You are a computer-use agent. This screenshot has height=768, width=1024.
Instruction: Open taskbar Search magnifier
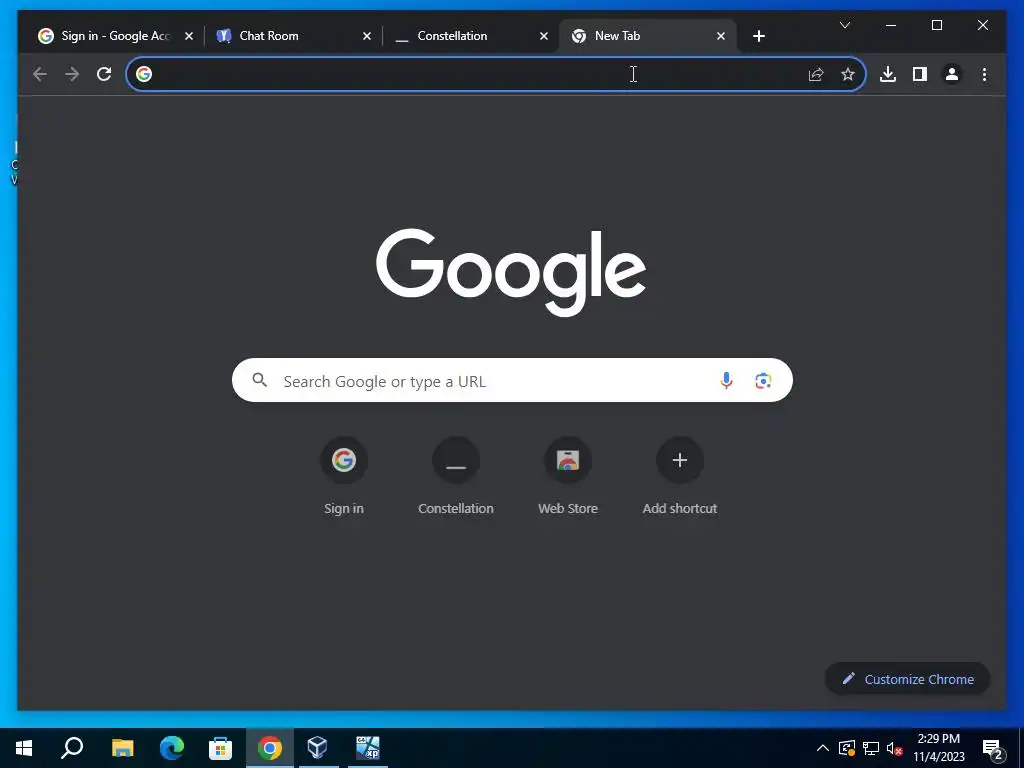click(x=72, y=748)
